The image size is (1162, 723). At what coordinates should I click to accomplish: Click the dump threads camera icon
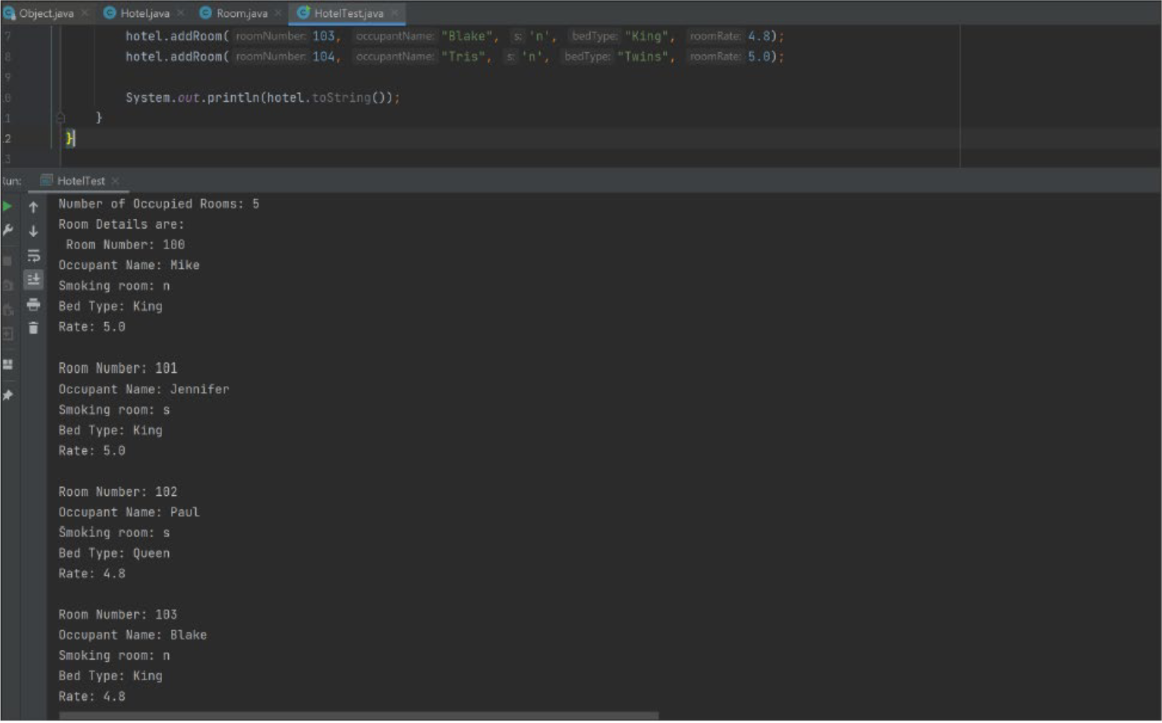[x=7, y=285]
